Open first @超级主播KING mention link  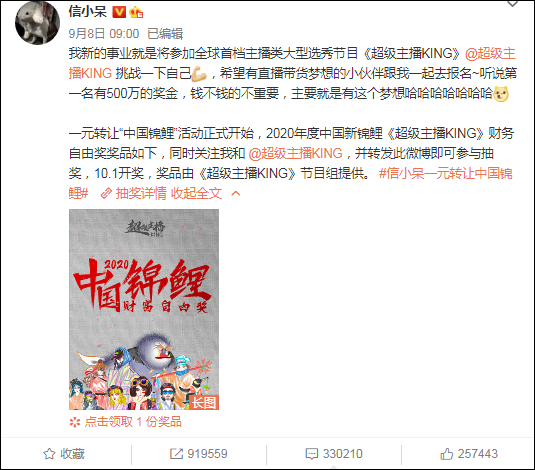(x=490, y=54)
